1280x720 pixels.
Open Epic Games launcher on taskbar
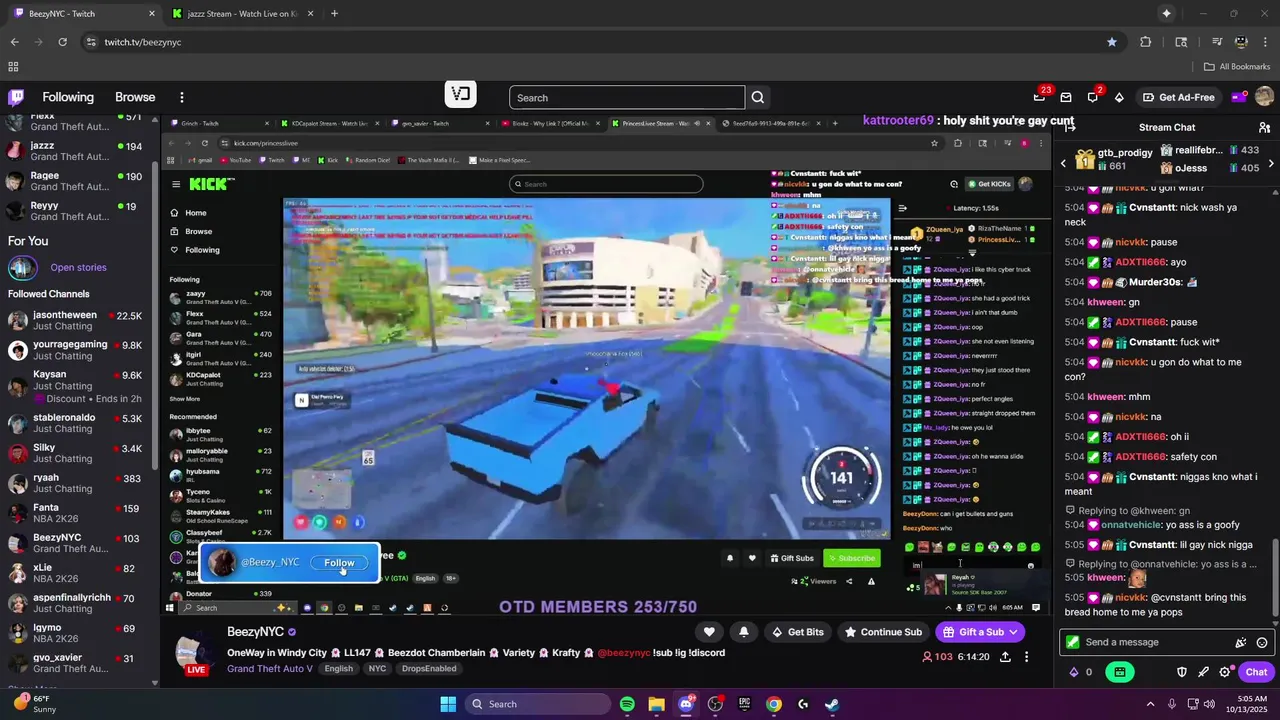(x=744, y=704)
